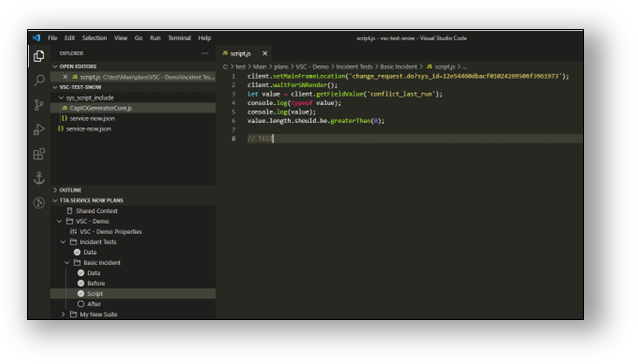Open the Source Control view icon

pyautogui.click(x=39, y=105)
